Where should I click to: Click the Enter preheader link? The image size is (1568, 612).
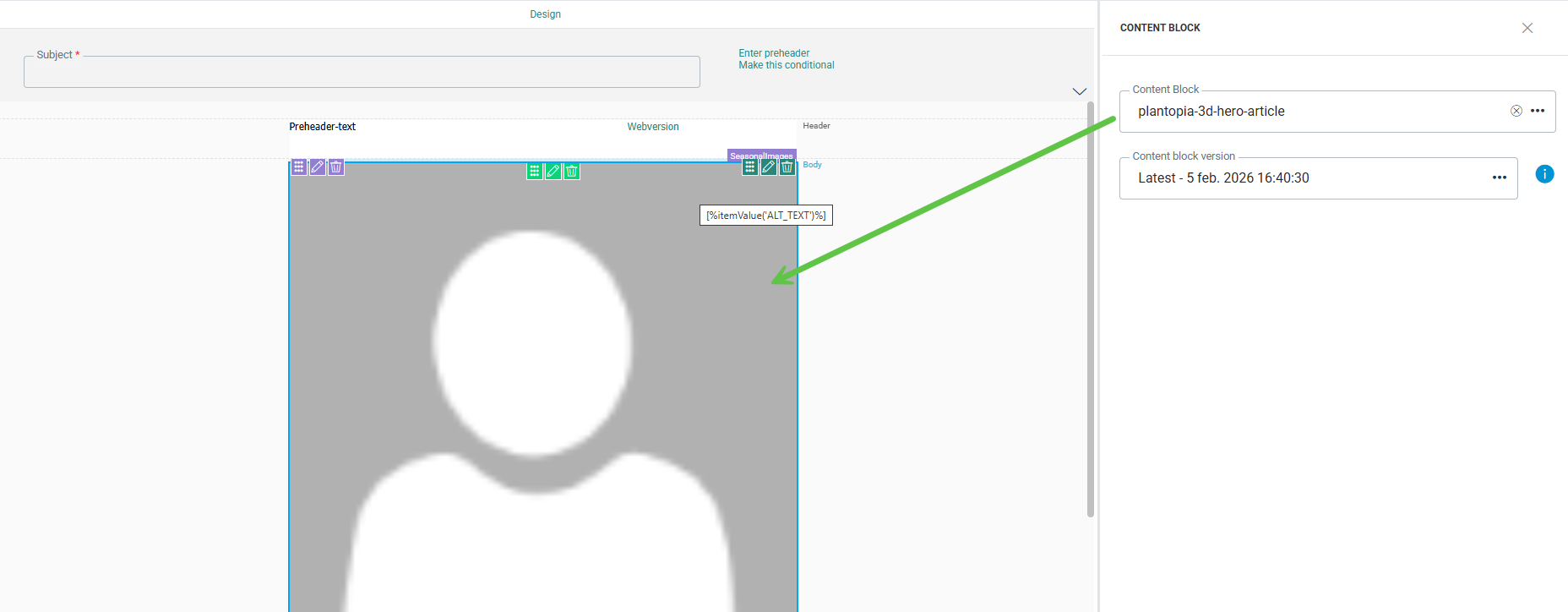click(x=774, y=53)
